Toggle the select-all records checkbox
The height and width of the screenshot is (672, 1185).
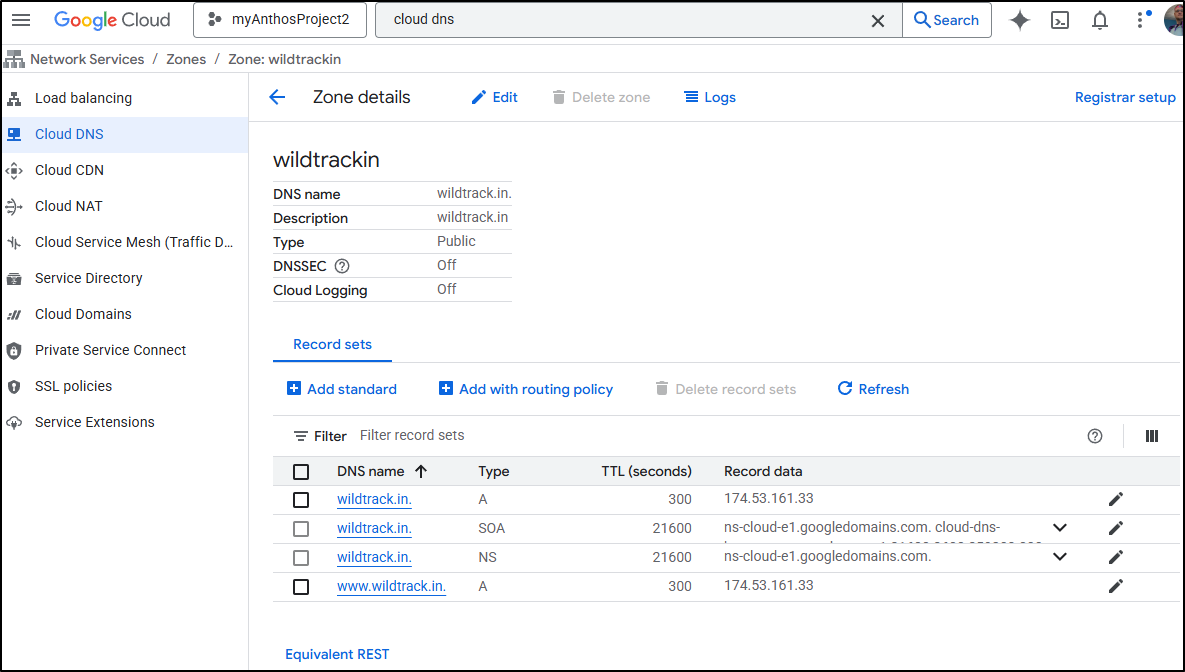coord(301,472)
